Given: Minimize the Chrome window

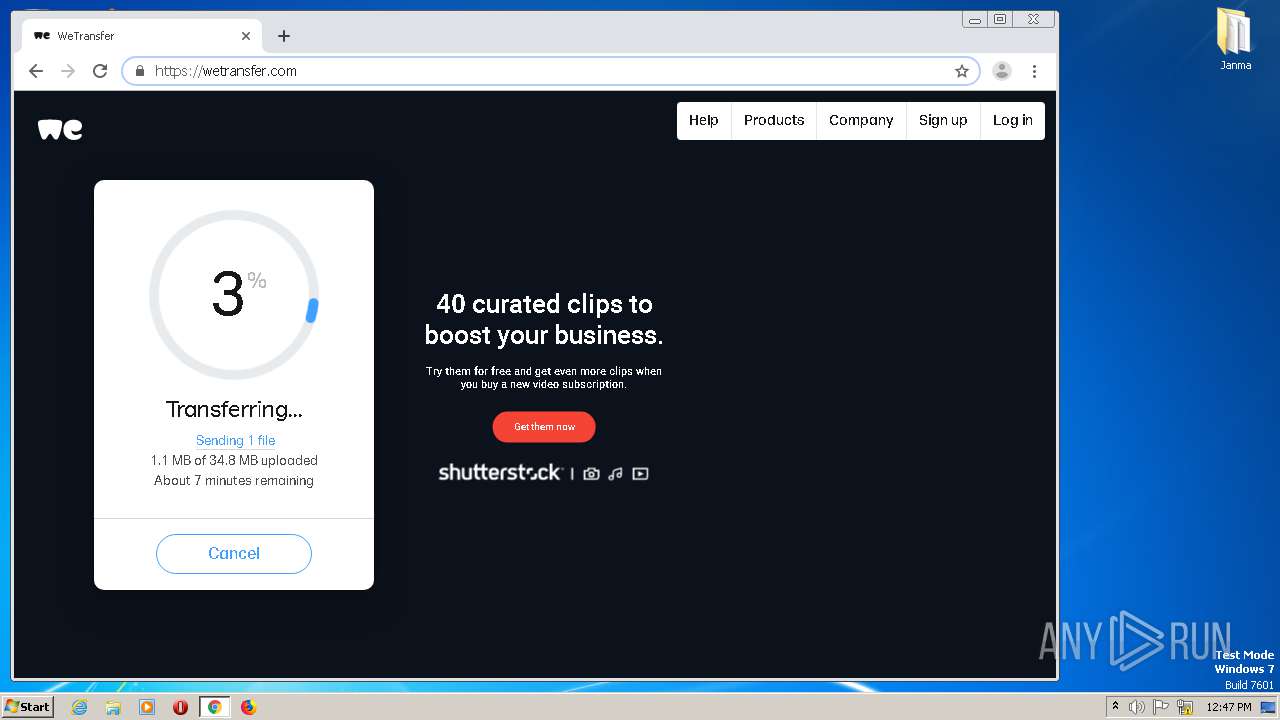Looking at the screenshot, I should pos(975,19).
